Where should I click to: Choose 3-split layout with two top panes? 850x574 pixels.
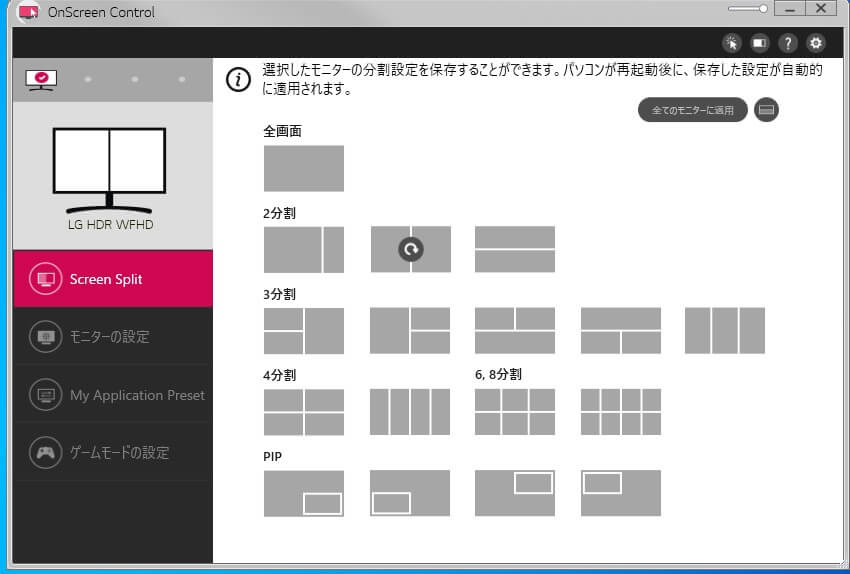pyautogui.click(x=514, y=331)
